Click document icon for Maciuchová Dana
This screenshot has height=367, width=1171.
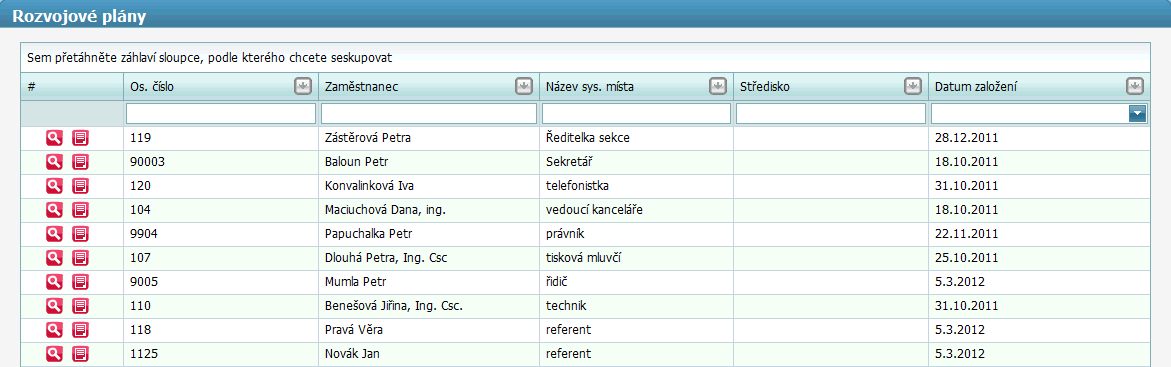(80, 210)
